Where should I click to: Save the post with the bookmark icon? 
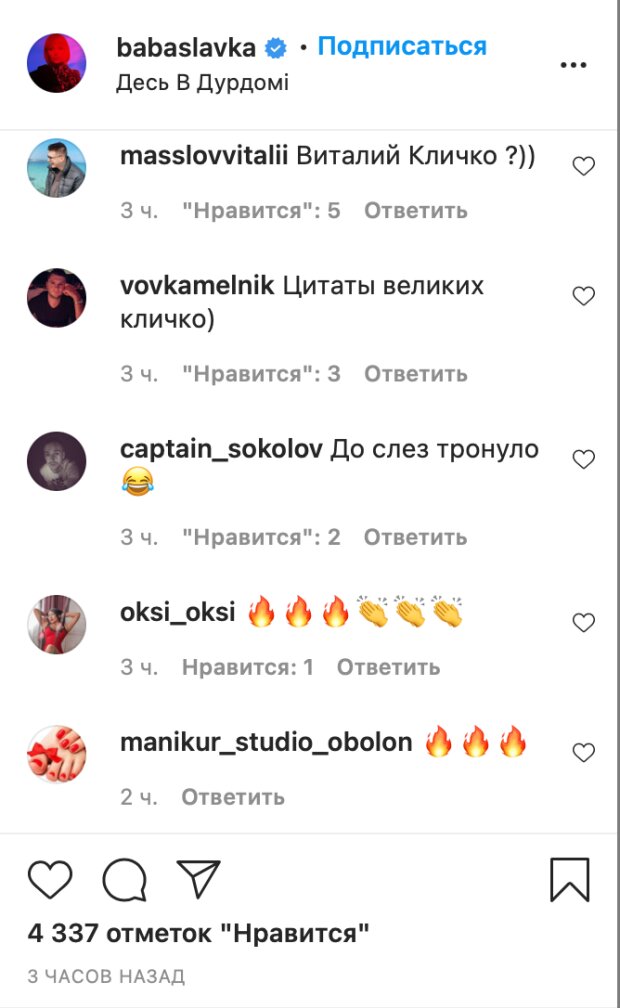tap(570, 879)
